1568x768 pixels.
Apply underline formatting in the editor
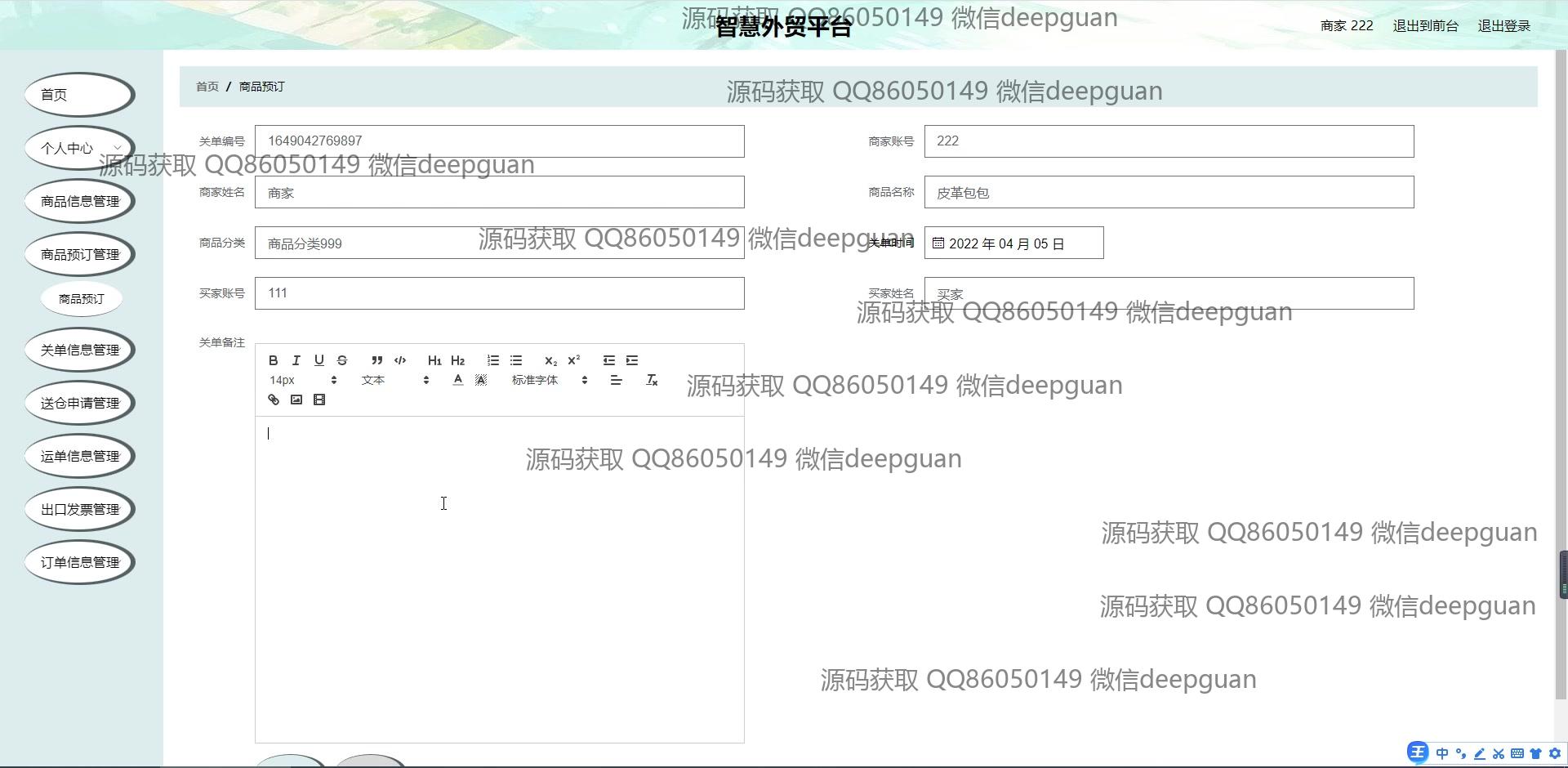(319, 360)
